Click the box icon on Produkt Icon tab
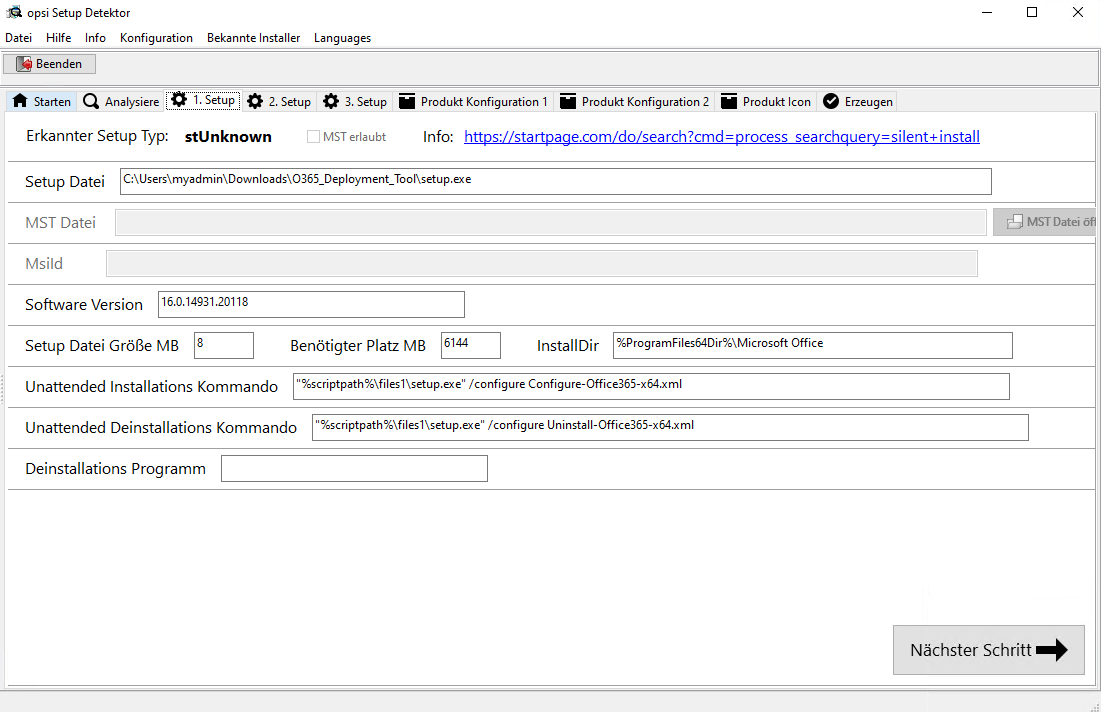Viewport: 1101px width, 712px height. [x=729, y=102]
